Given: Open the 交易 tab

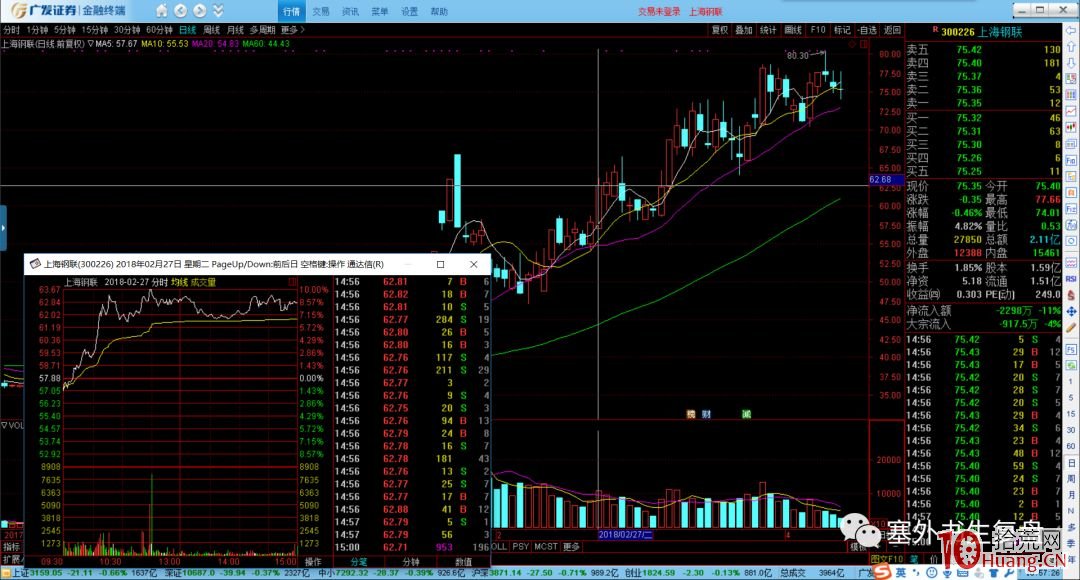Looking at the screenshot, I should pyautogui.click(x=321, y=11).
